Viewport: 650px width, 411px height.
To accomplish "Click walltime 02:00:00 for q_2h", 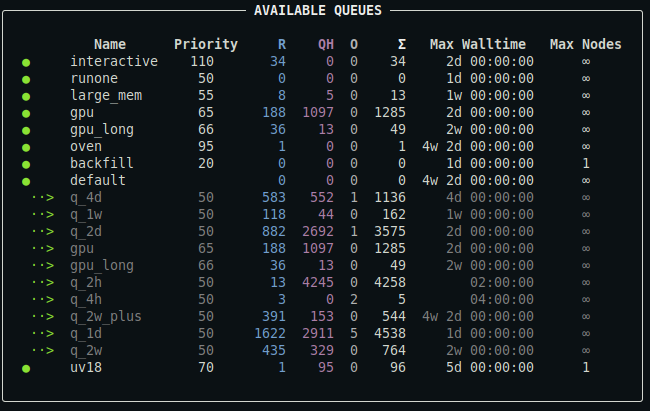I will [x=502, y=282].
